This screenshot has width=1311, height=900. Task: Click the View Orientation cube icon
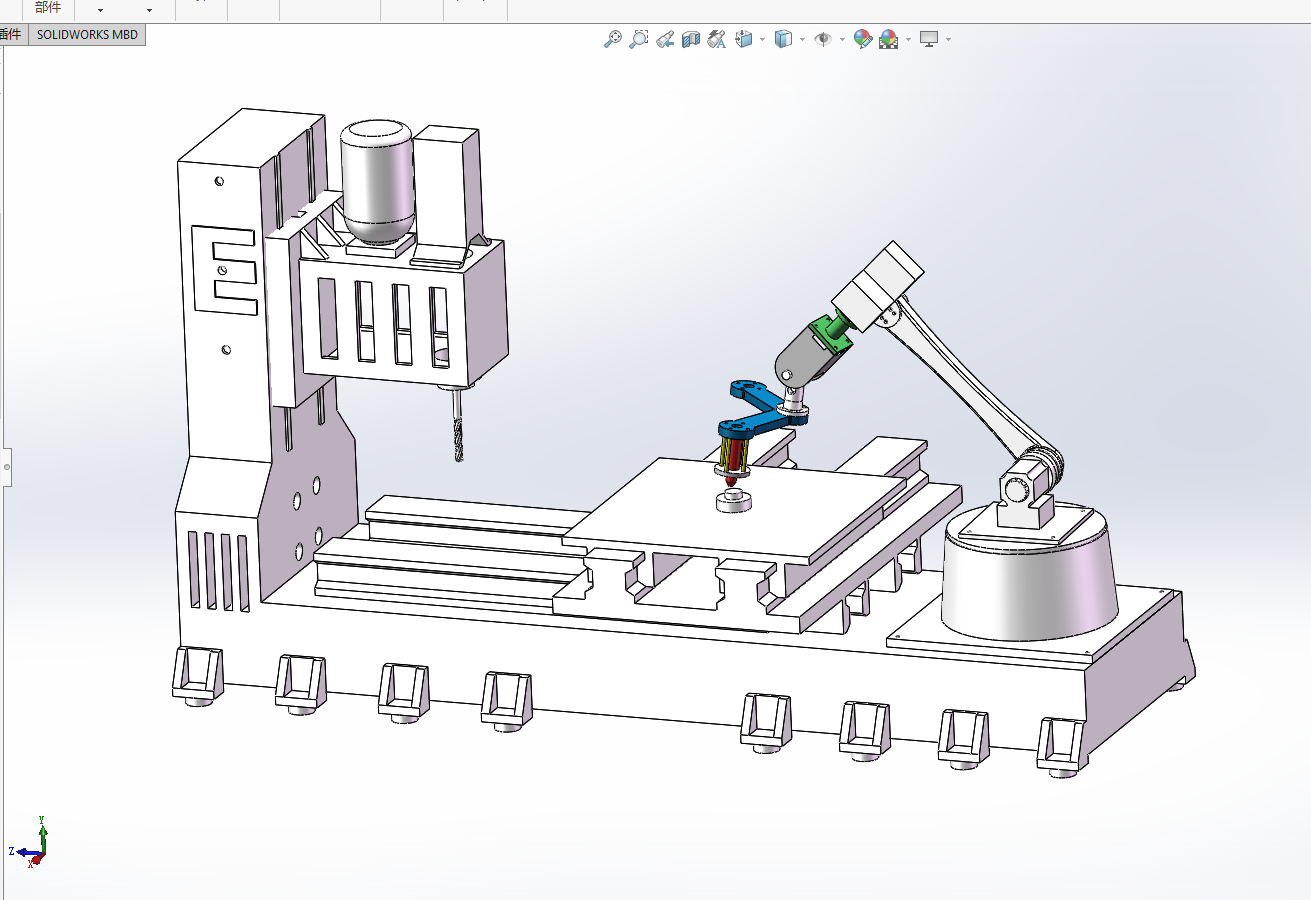743,39
